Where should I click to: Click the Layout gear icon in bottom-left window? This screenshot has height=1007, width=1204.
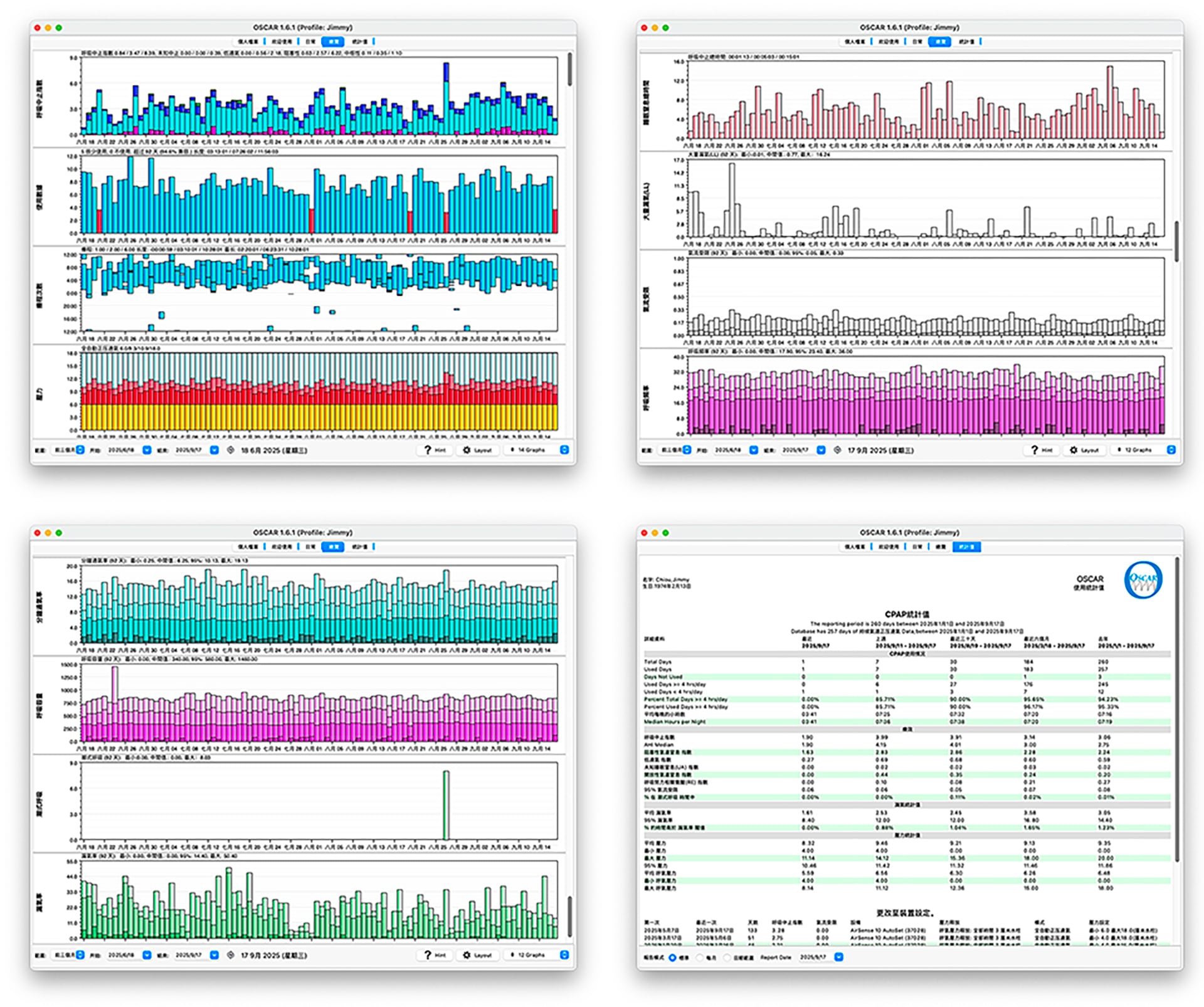click(x=467, y=955)
